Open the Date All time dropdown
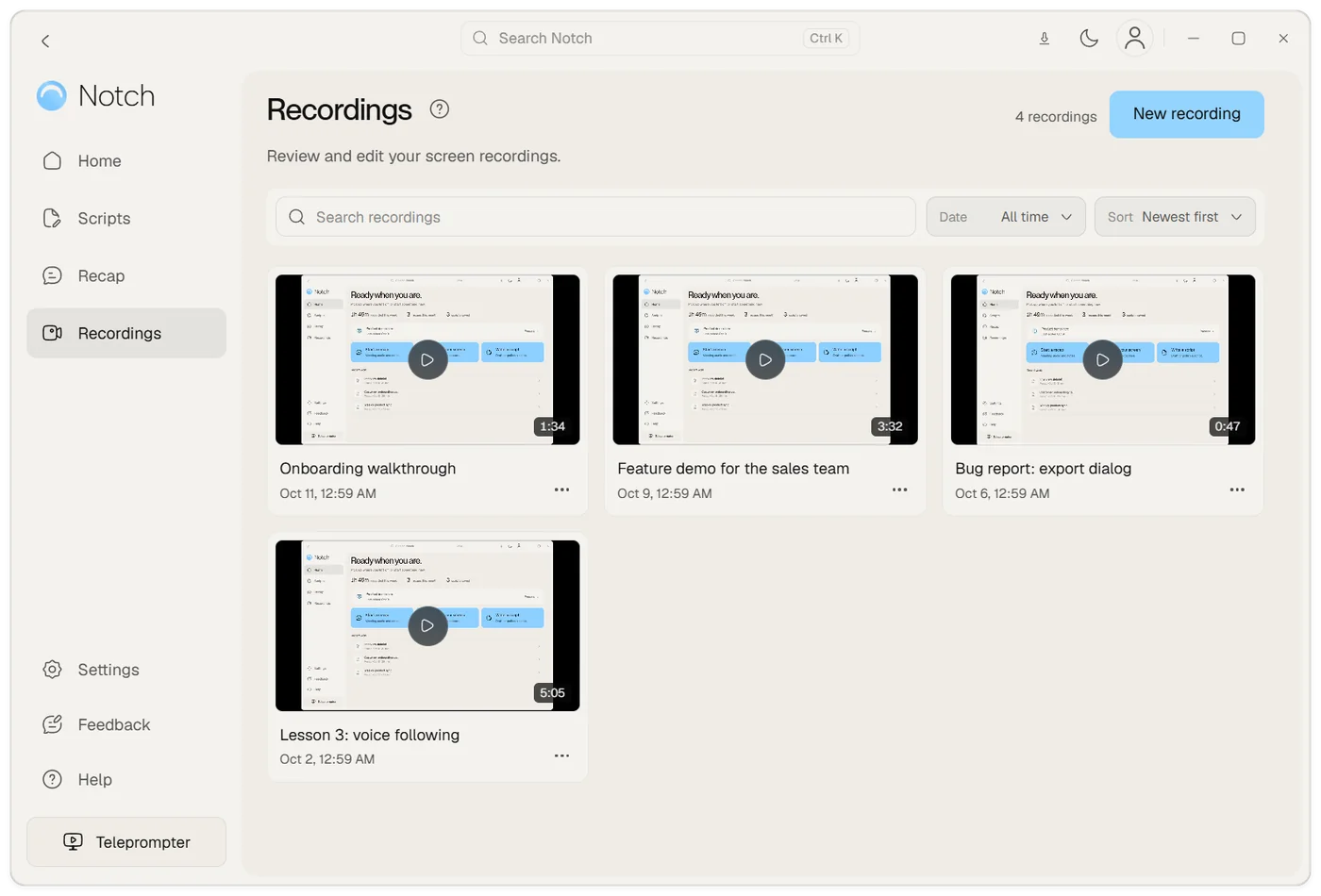 pos(1006,217)
